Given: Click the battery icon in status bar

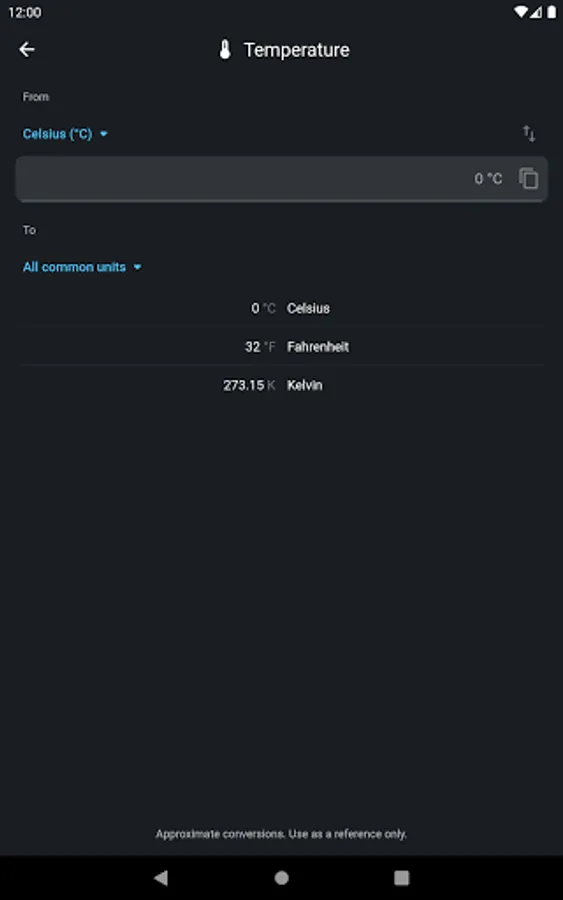Looking at the screenshot, I should click(x=552, y=12).
